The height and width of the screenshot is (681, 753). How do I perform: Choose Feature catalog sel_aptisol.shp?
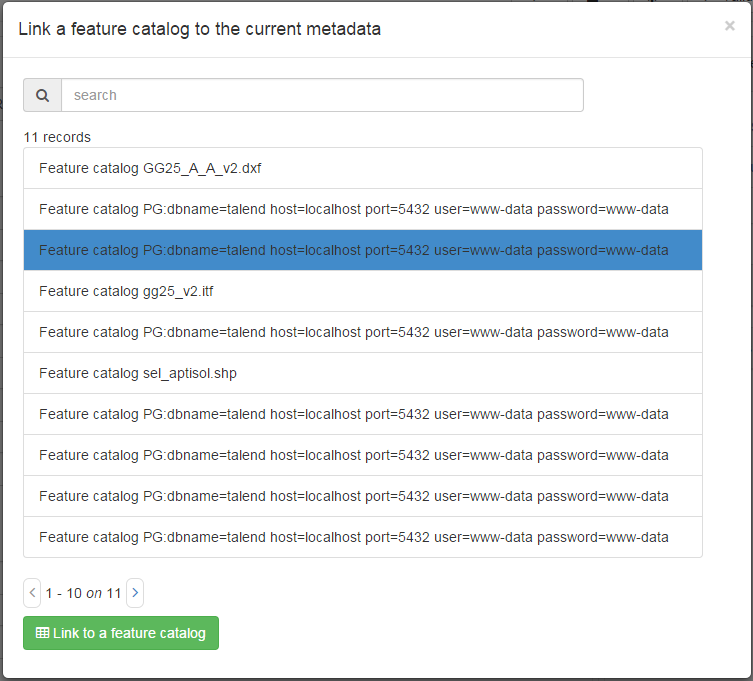pyautogui.click(x=363, y=373)
